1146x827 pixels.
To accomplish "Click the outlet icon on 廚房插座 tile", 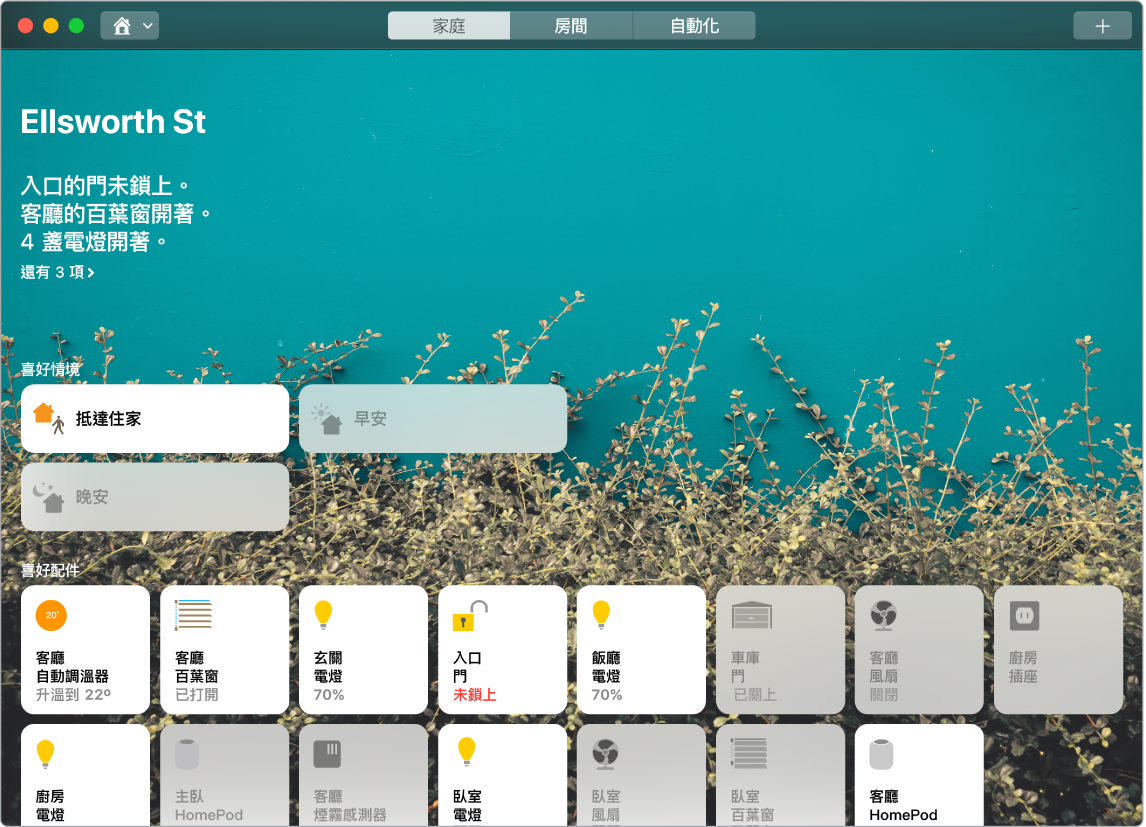I will [x=1024, y=616].
